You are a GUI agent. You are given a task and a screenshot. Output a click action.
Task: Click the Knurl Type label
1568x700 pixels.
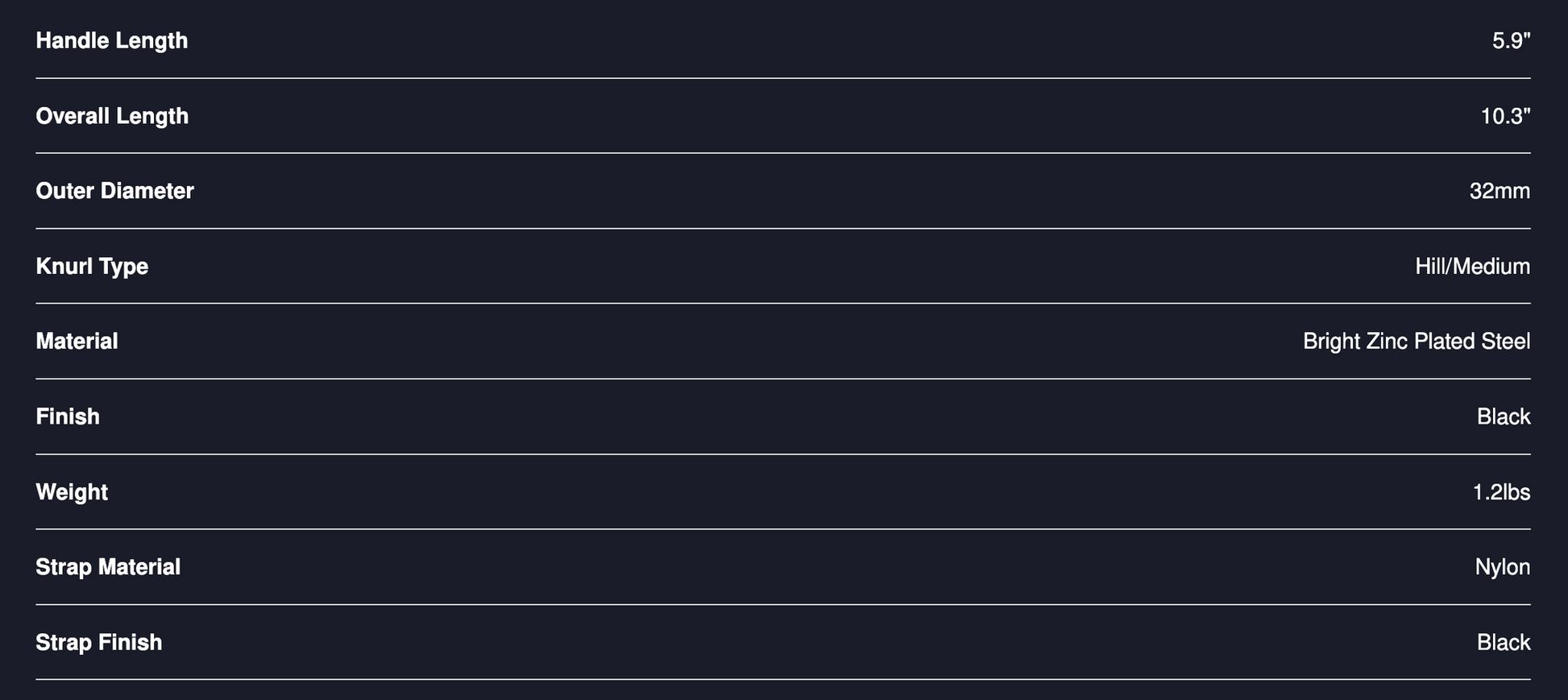92,267
